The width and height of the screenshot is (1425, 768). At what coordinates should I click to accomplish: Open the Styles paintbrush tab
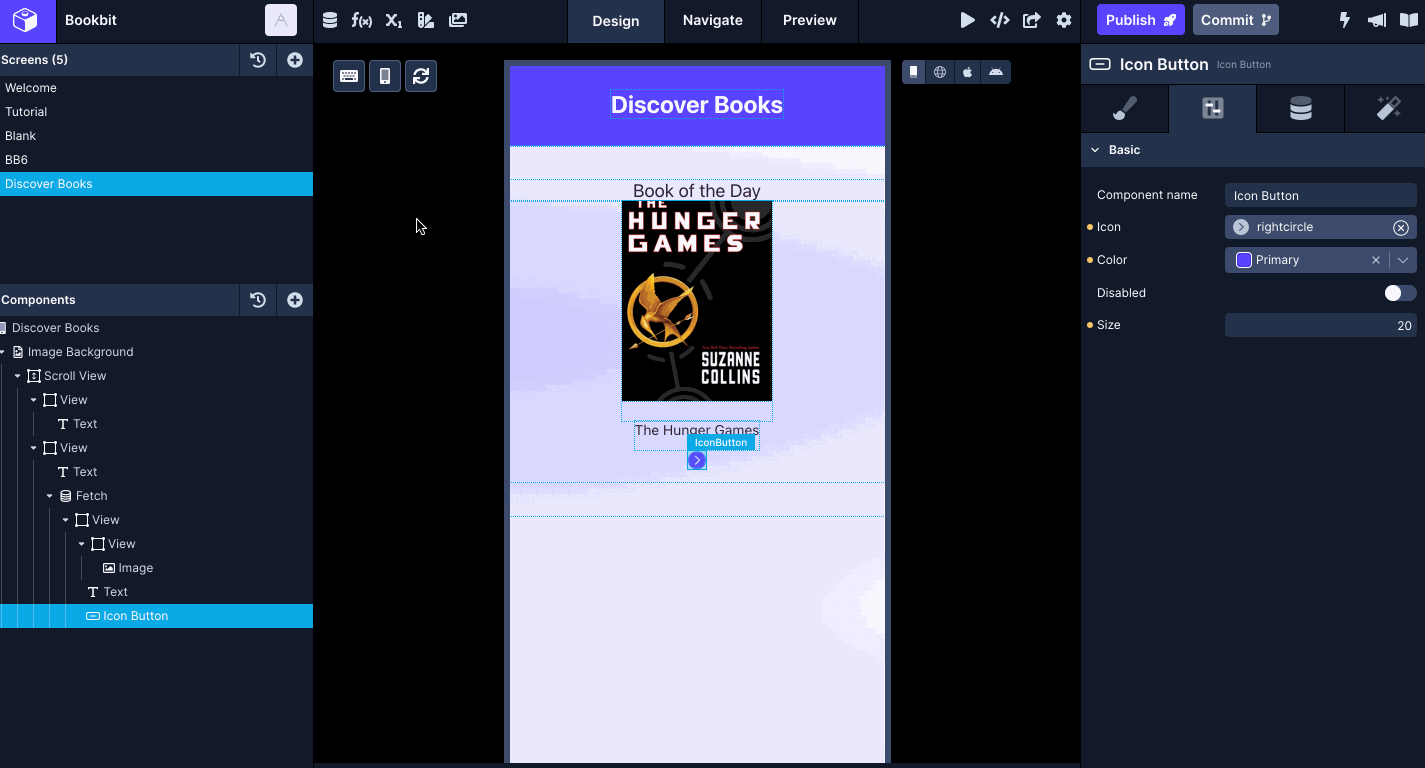[1125, 109]
